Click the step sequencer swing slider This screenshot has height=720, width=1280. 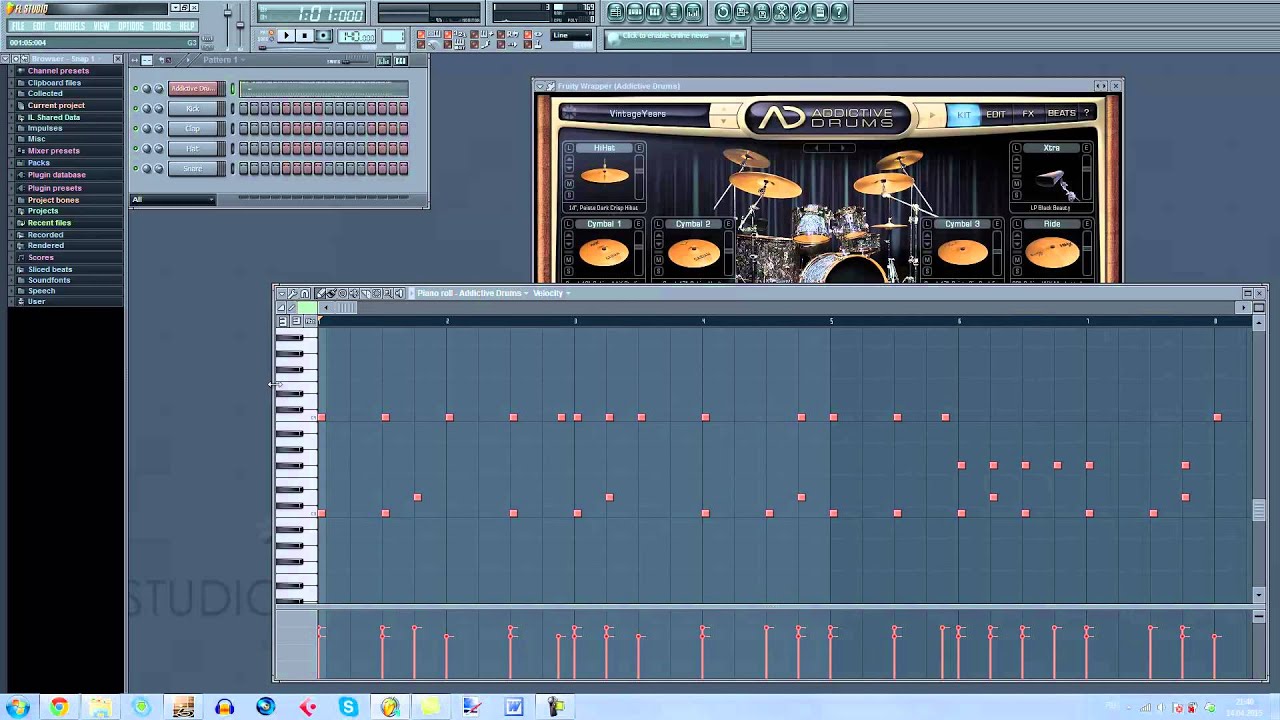click(356, 60)
